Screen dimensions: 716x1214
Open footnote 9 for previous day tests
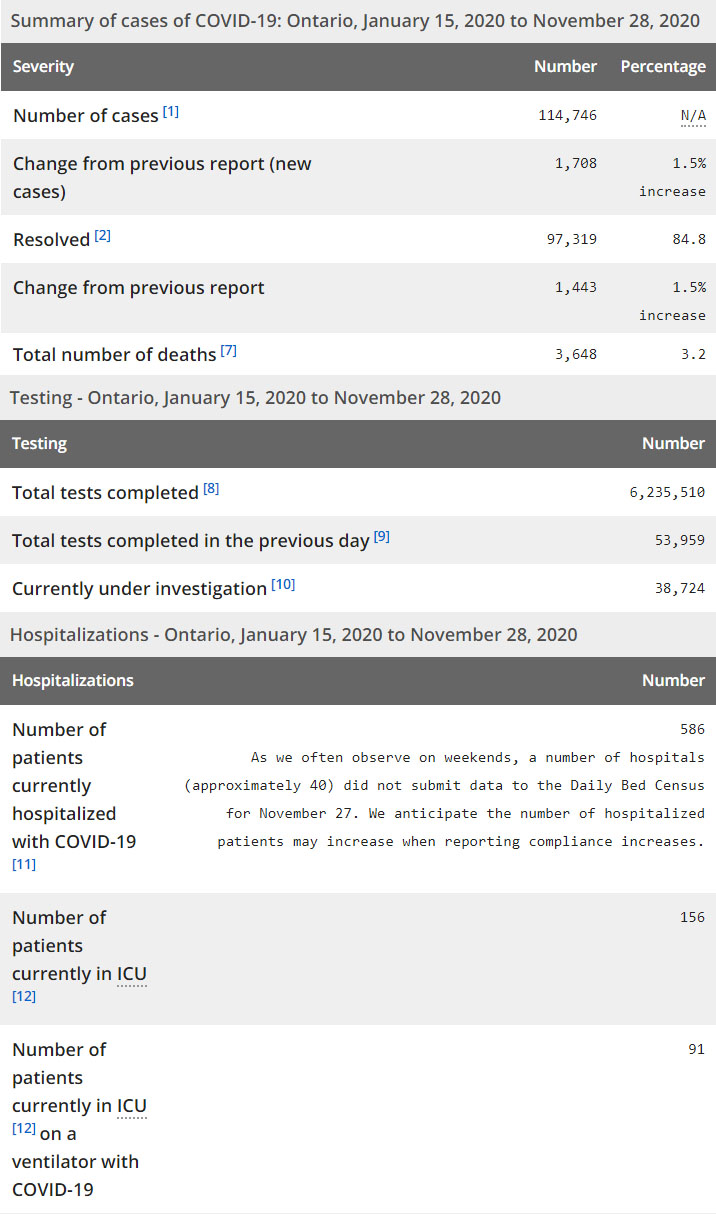[x=382, y=537]
